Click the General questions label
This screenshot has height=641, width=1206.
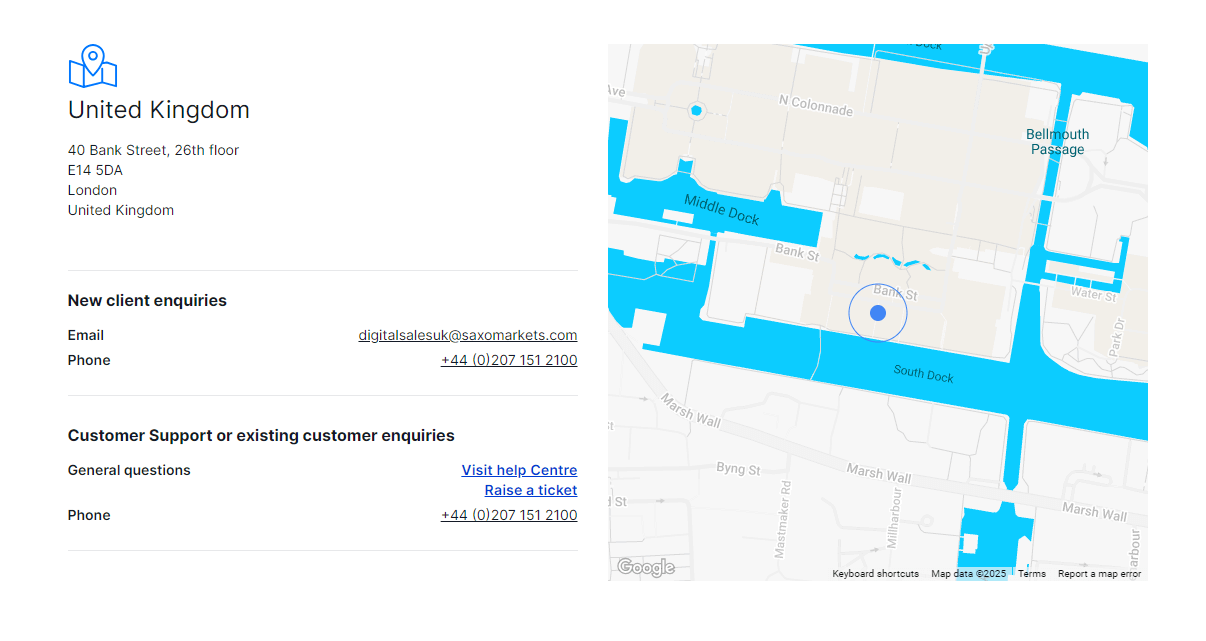click(x=129, y=470)
